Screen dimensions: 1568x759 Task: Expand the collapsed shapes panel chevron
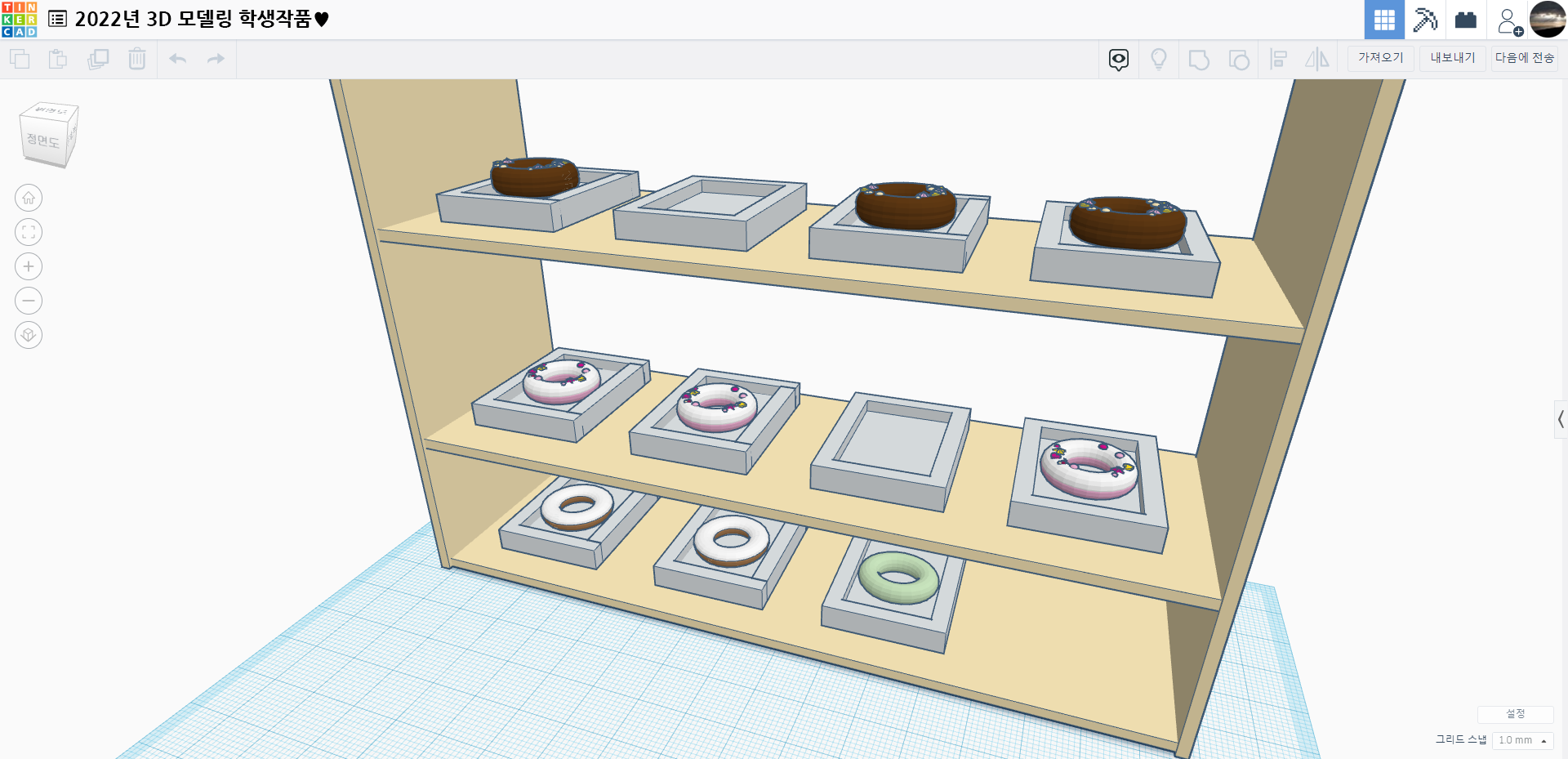click(1561, 420)
